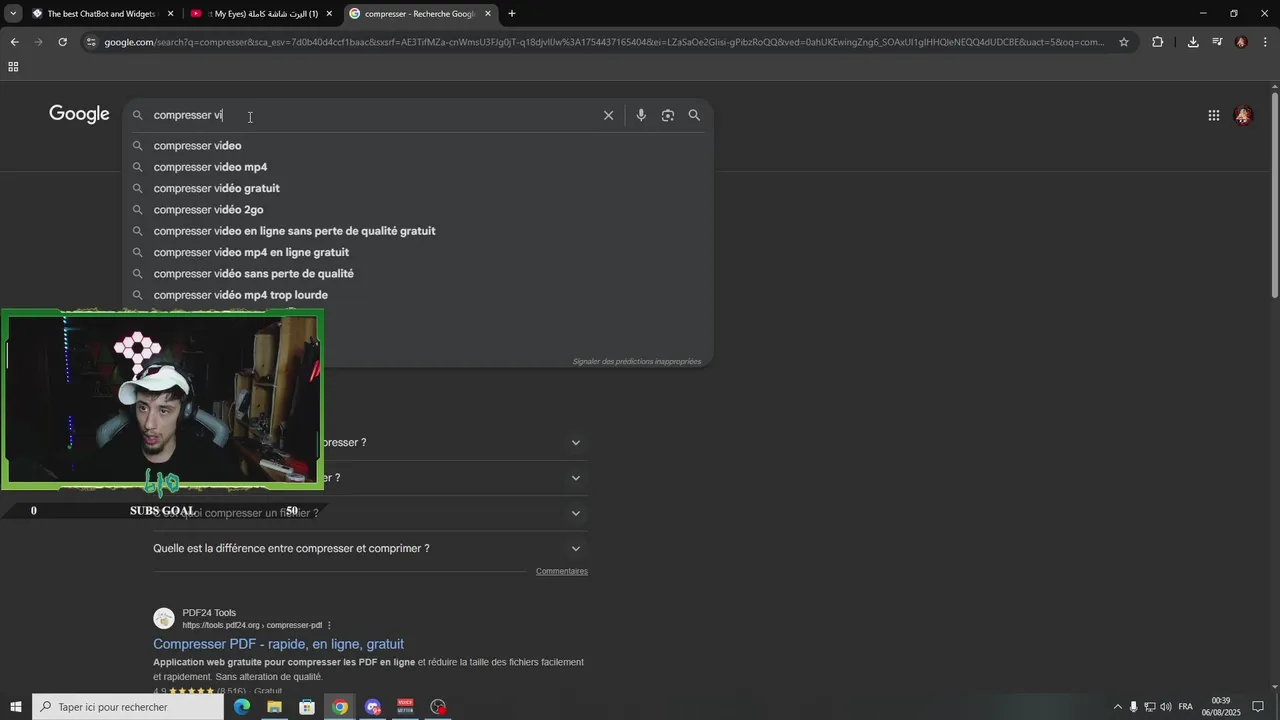Submit search with the magnifier button
1280x720 pixels.
coord(694,115)
